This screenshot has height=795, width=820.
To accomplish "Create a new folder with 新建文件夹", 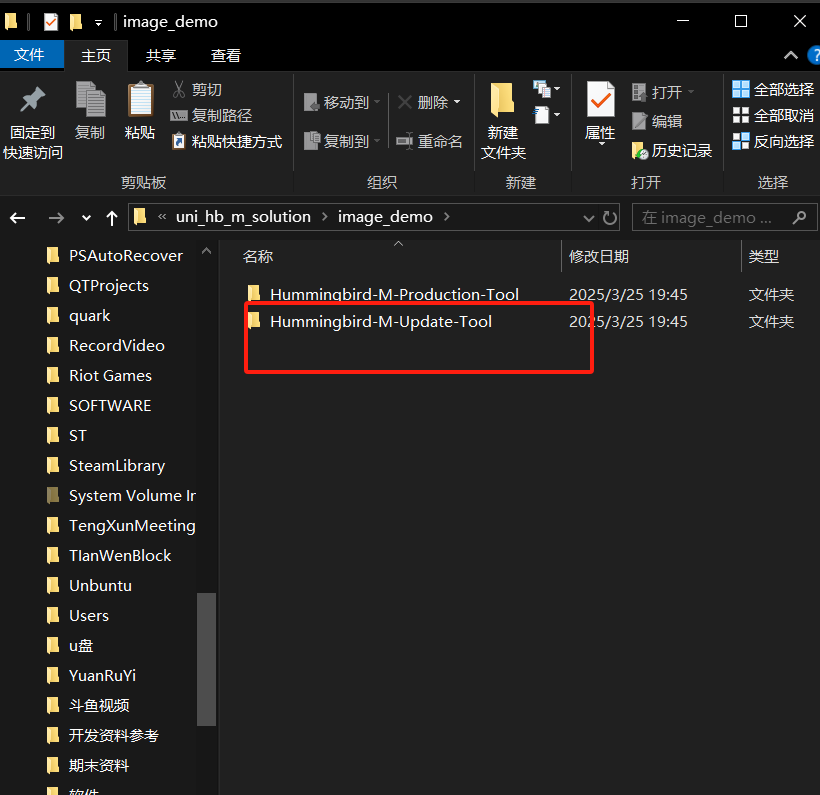I will (x=503, y=120).
